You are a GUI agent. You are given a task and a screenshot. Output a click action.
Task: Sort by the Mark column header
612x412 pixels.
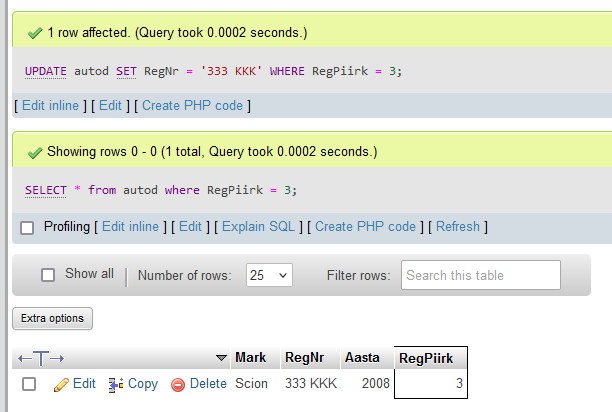coord(250,357)
